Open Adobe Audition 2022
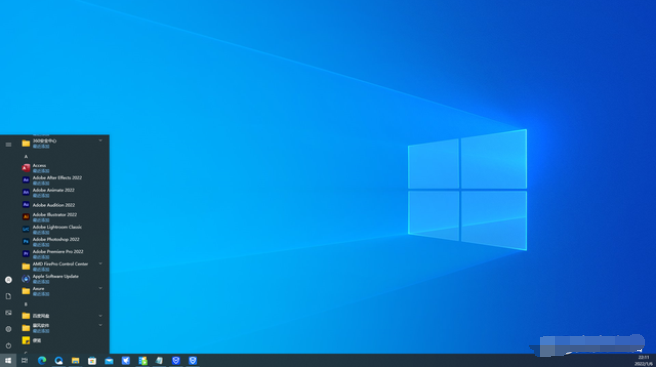Viewport: 657px width, 367px height. (x=63, y=205)
